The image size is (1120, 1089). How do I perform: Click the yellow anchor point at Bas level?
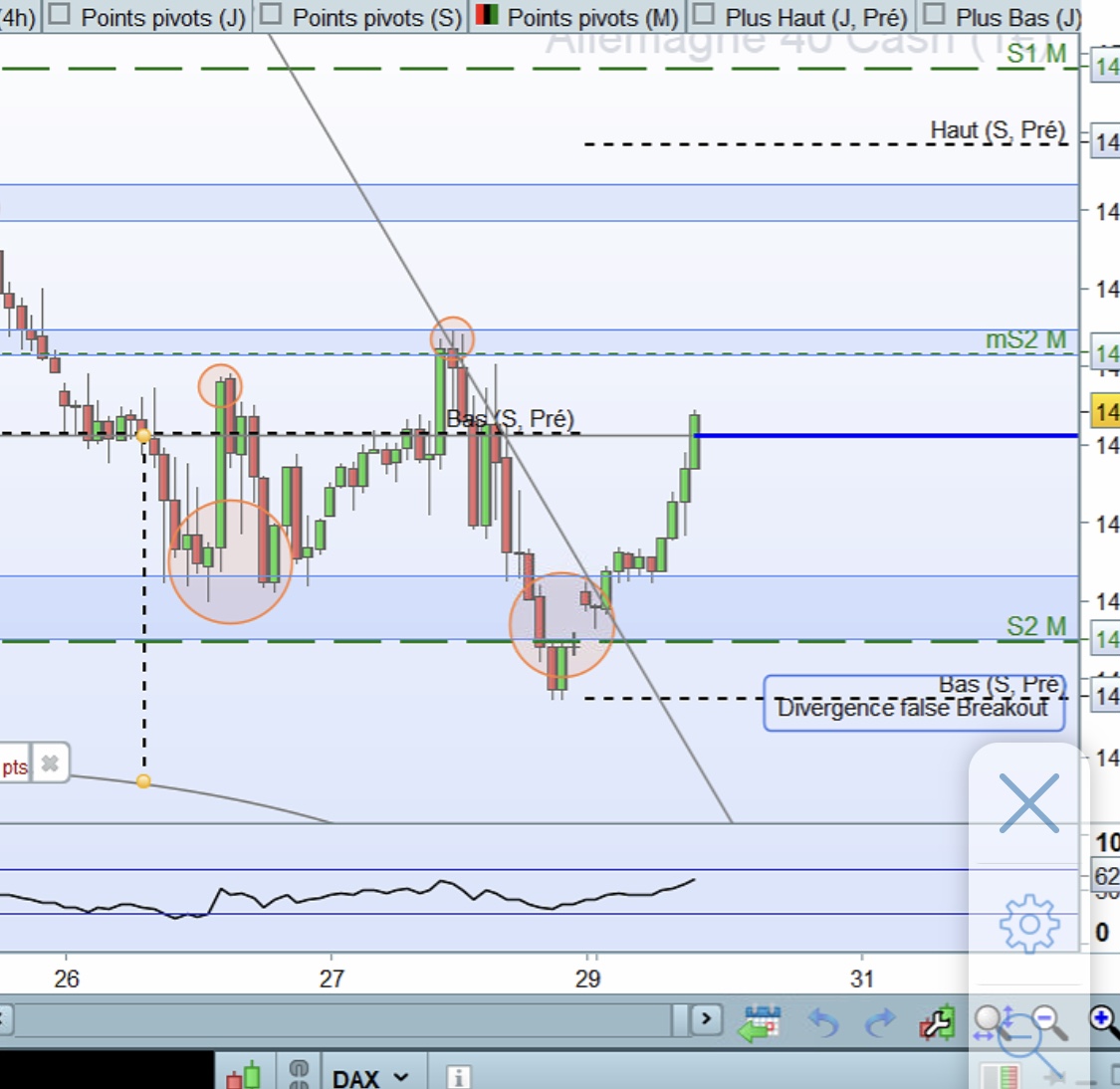143,435
